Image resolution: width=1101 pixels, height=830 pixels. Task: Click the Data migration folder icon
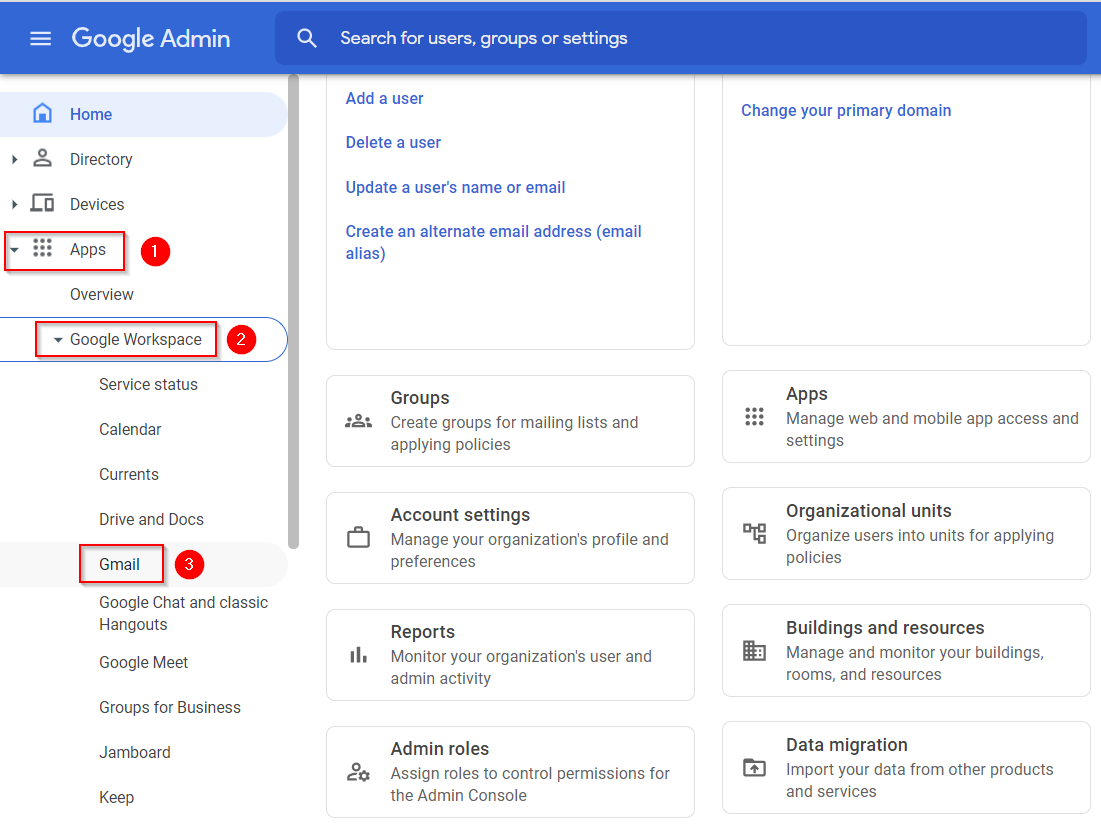(x=754, y=768)
